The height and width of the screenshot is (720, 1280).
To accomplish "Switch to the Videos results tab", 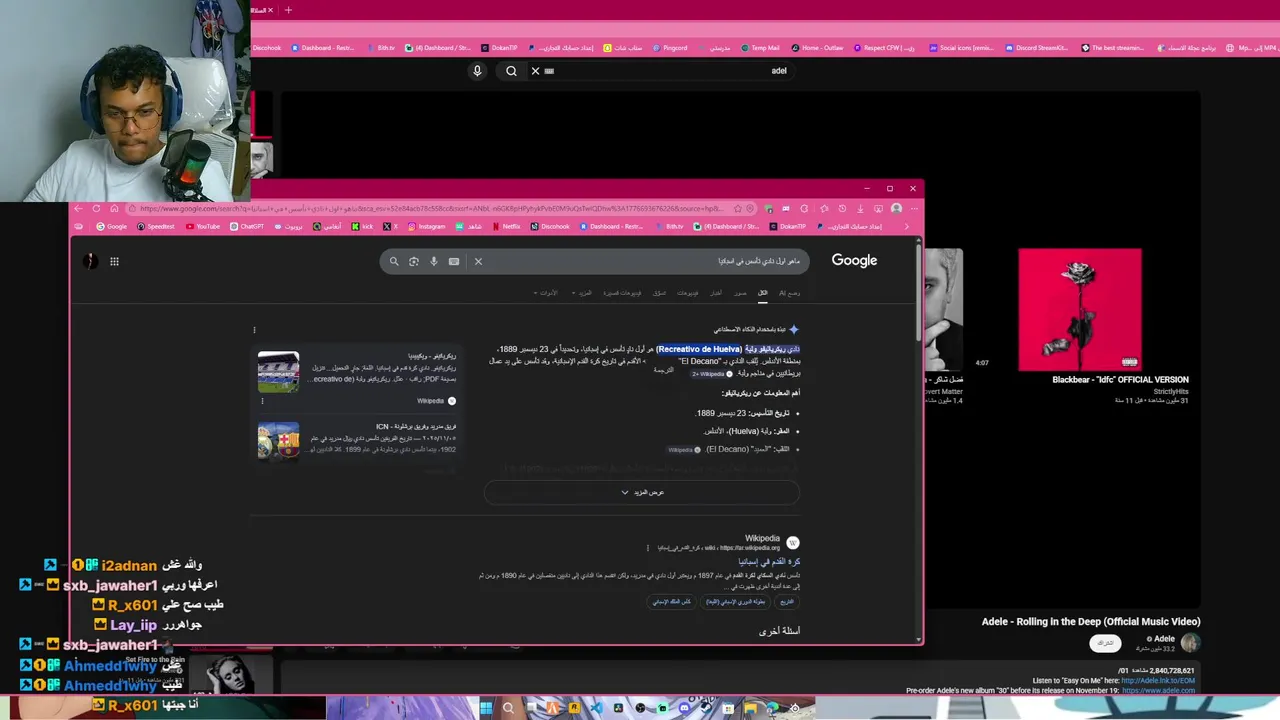I will (688, 293).
